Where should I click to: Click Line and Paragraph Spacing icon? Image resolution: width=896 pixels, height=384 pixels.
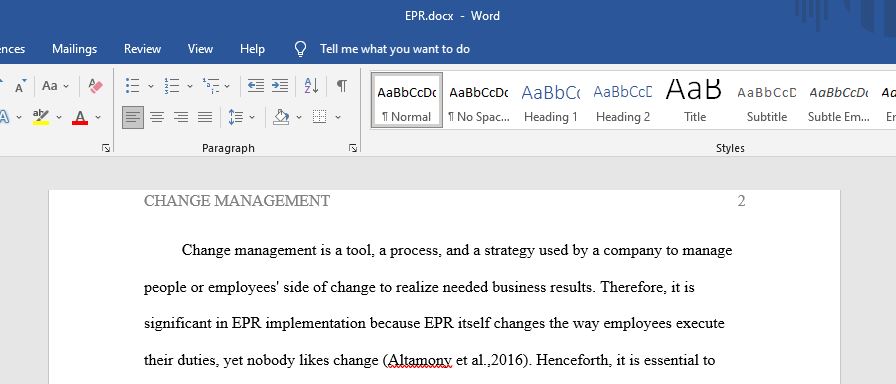pos(235,117)
